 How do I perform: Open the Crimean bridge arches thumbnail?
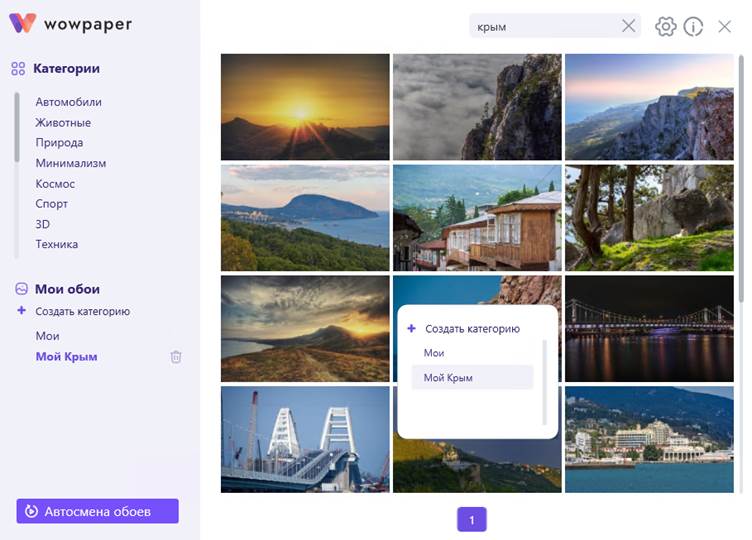point(305,439)
